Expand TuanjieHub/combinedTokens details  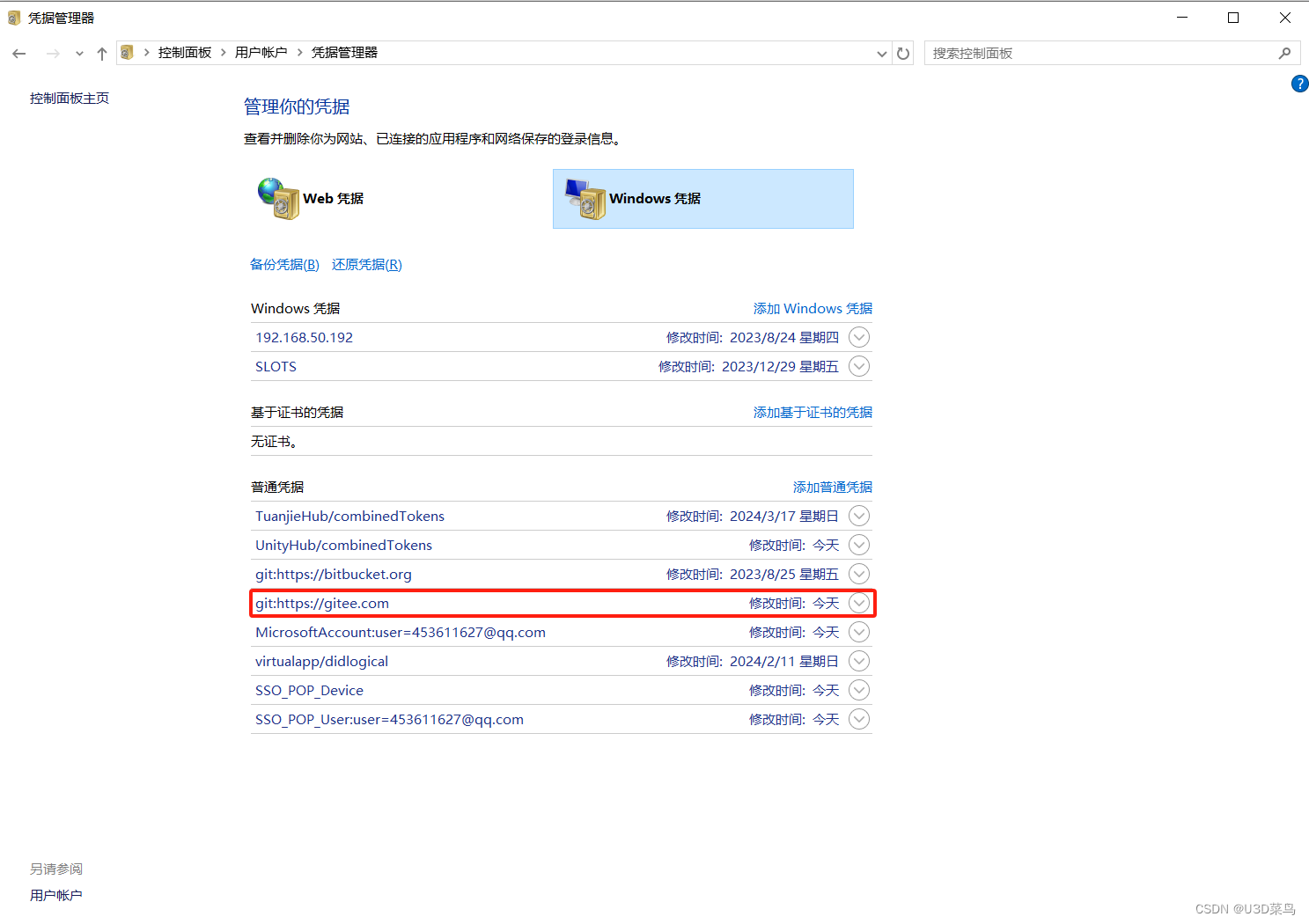[x=858, y=516]
